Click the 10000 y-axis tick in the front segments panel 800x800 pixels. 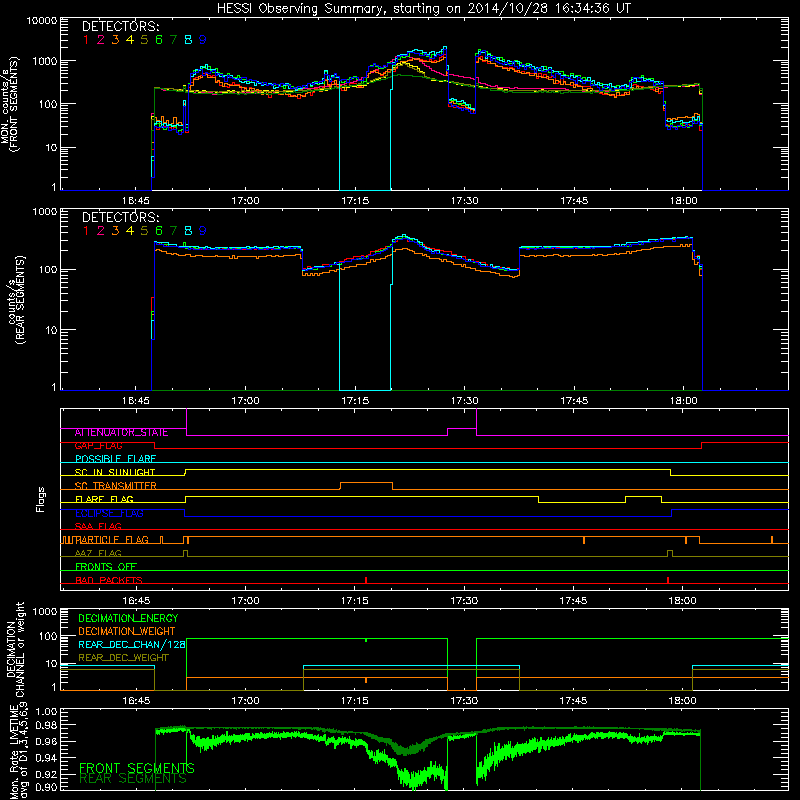42,21
